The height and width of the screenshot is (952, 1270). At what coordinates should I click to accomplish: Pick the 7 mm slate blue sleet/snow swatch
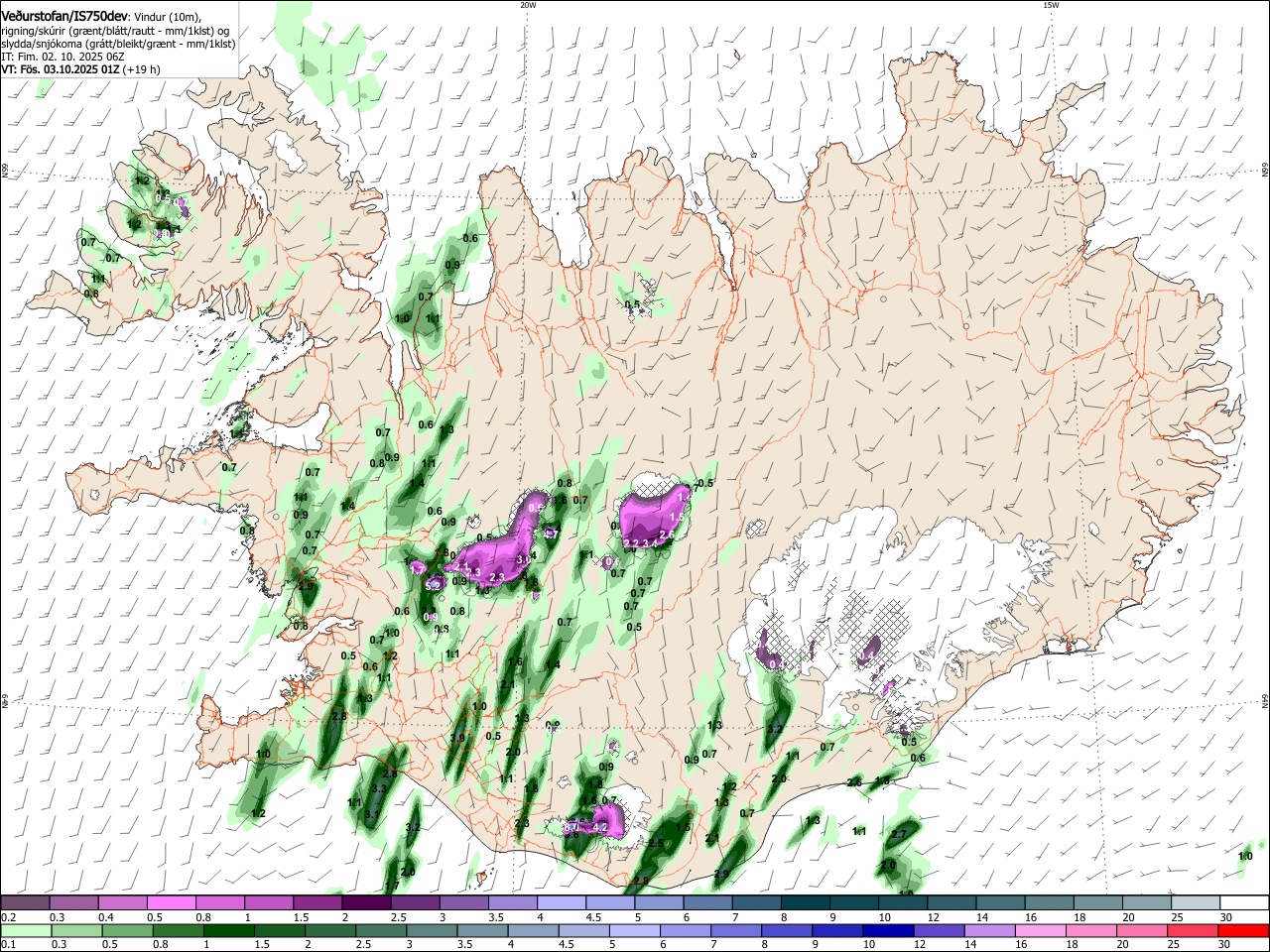[x=756, y=902]
